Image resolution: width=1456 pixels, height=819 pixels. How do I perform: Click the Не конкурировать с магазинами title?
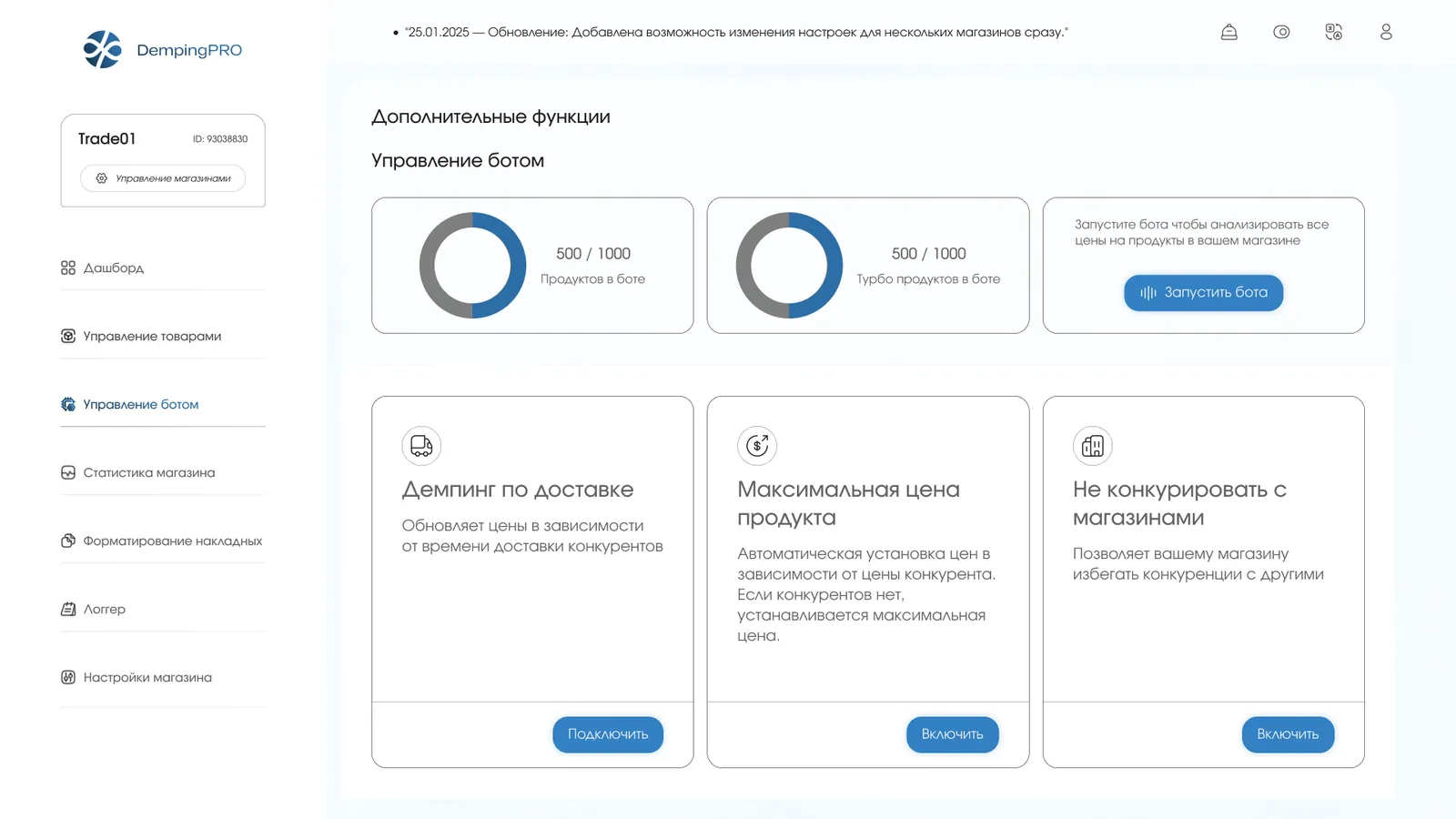click(x=1179, y=503)
